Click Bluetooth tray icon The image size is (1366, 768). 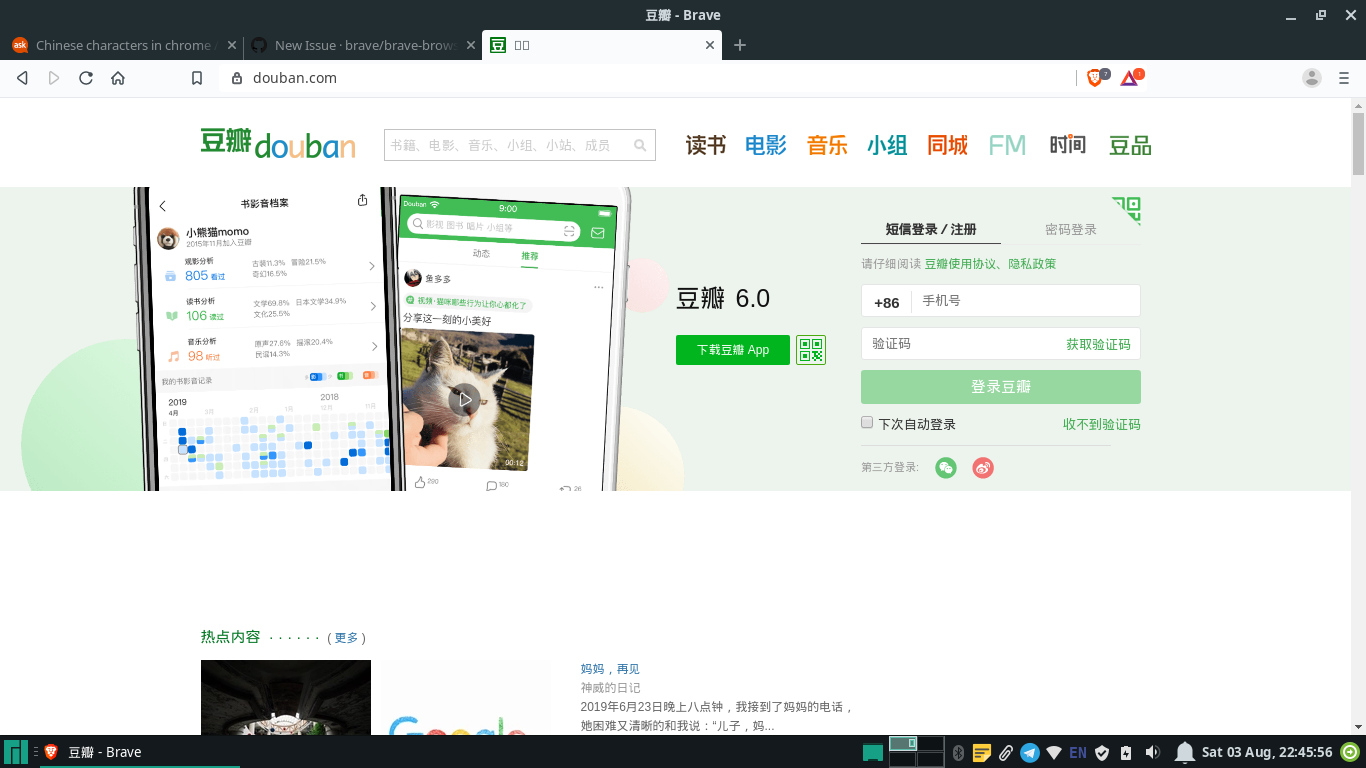click(958, 752)
